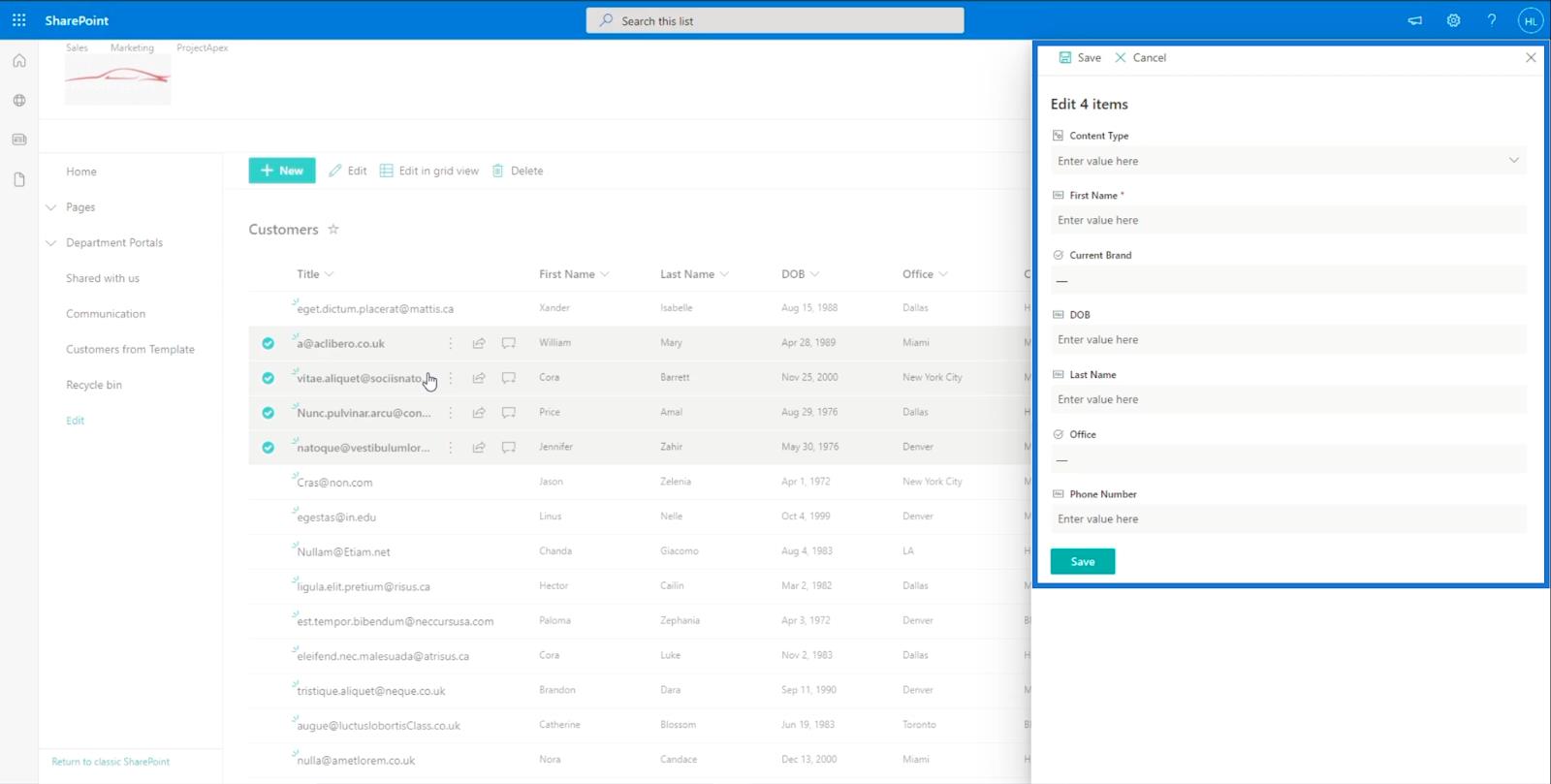Click Return to classic SharePoint

[111, 762]
